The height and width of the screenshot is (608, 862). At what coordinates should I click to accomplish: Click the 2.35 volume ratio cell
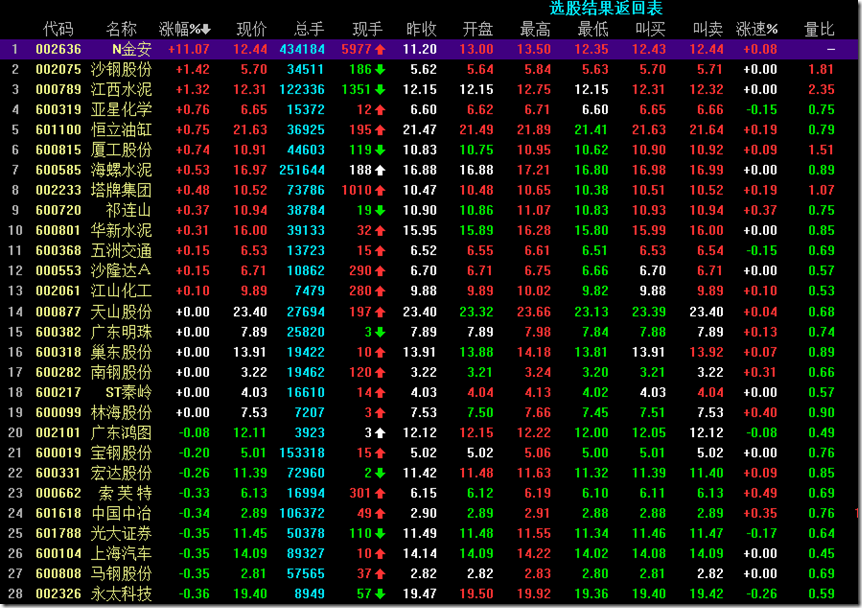coord(821,90)
